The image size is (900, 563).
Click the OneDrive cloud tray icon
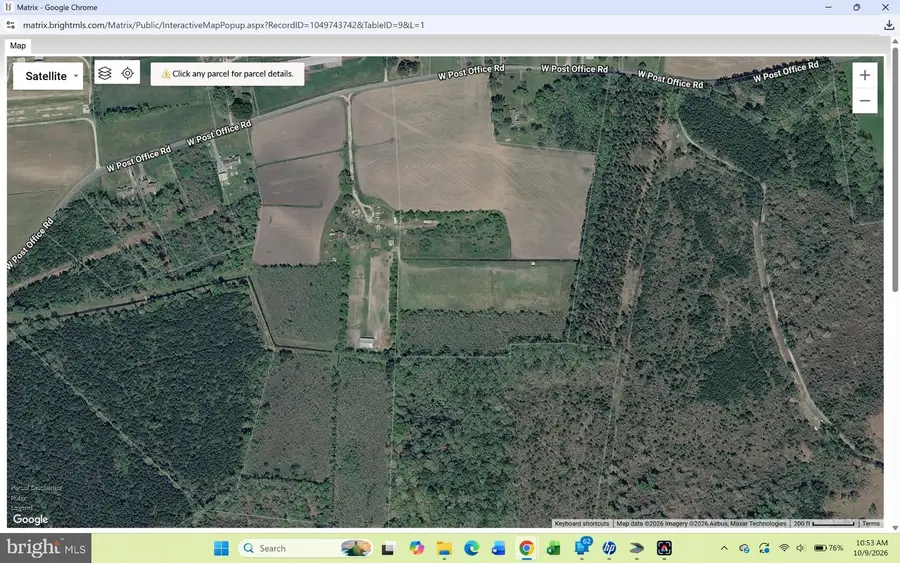pos(744,548)
